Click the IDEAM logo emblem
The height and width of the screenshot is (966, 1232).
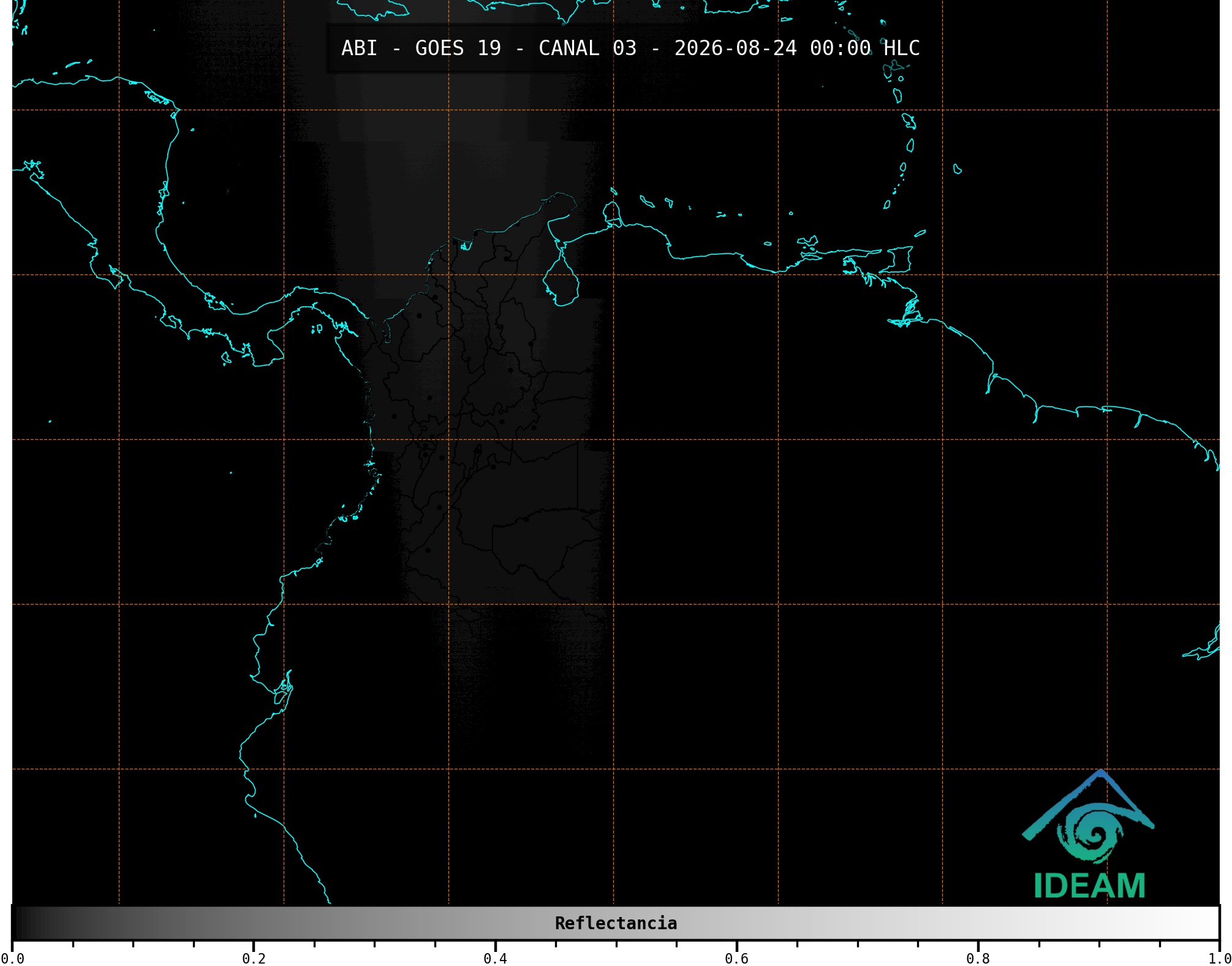click(x=1088, y=817)
